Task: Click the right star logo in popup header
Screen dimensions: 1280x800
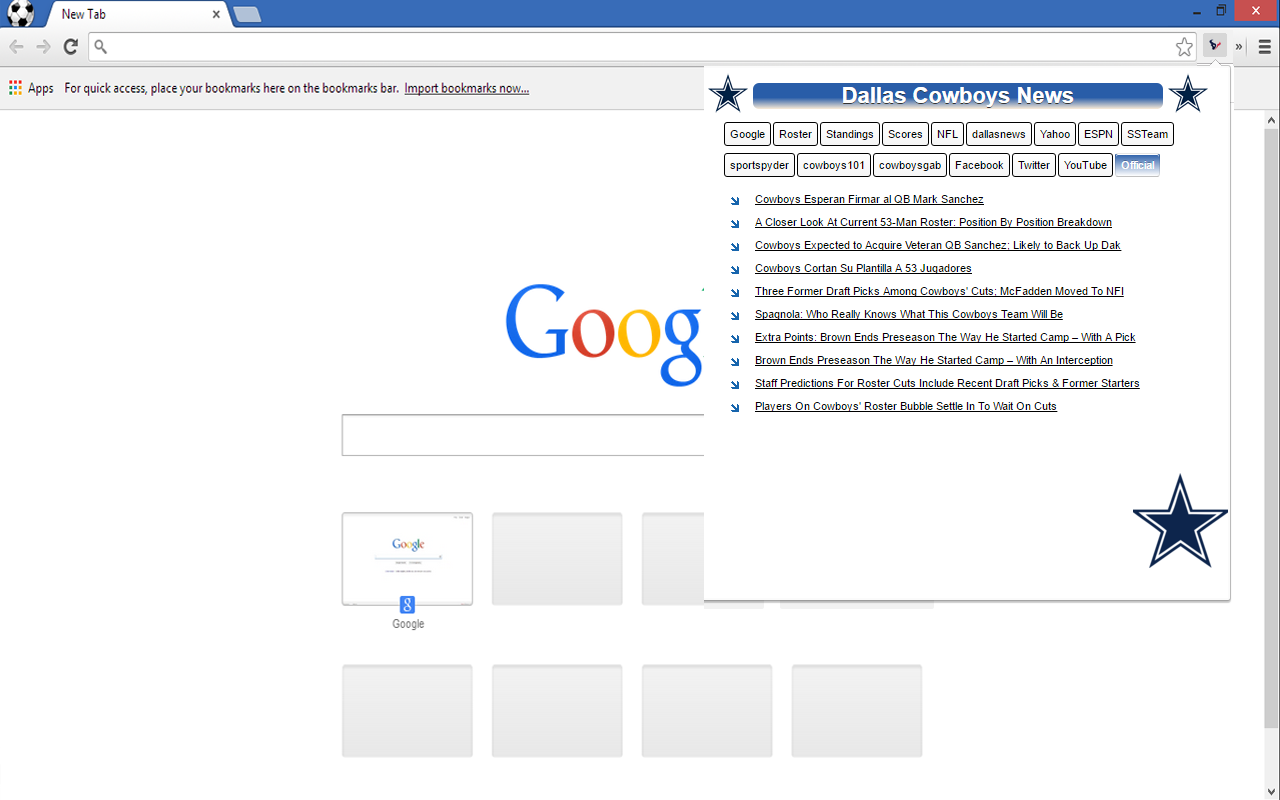Action: pyautogui.click(x=1187, y=94)
